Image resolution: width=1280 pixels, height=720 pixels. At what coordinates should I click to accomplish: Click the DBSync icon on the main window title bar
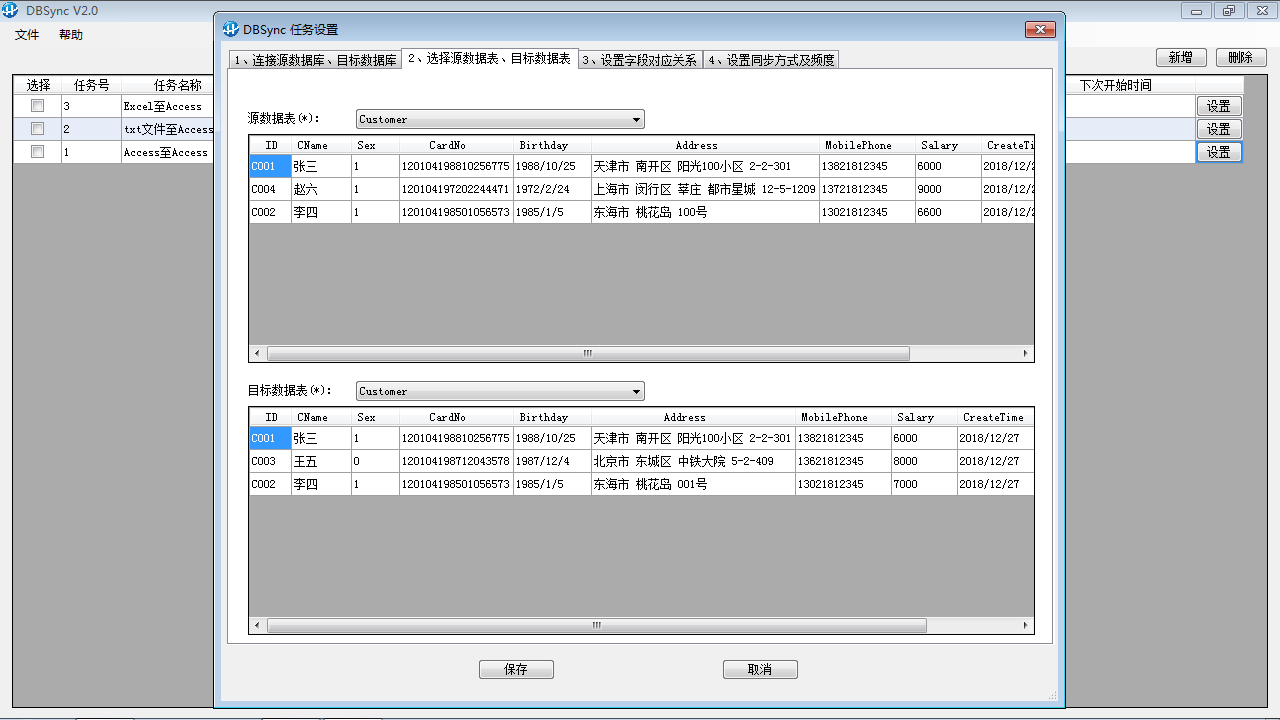9,9
